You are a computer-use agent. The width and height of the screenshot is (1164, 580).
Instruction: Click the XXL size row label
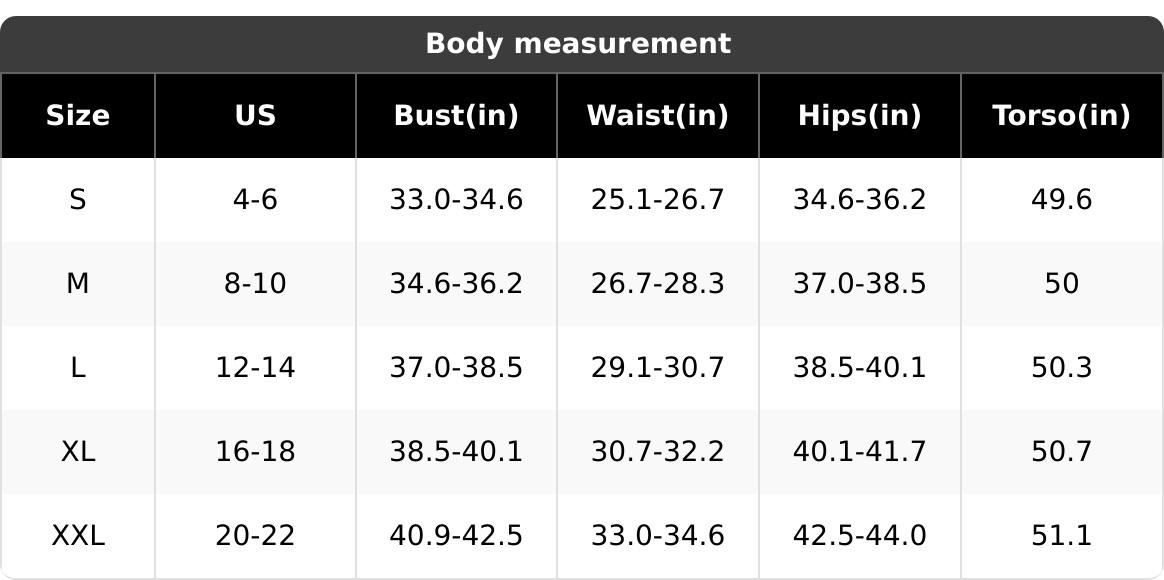point(77,536)
